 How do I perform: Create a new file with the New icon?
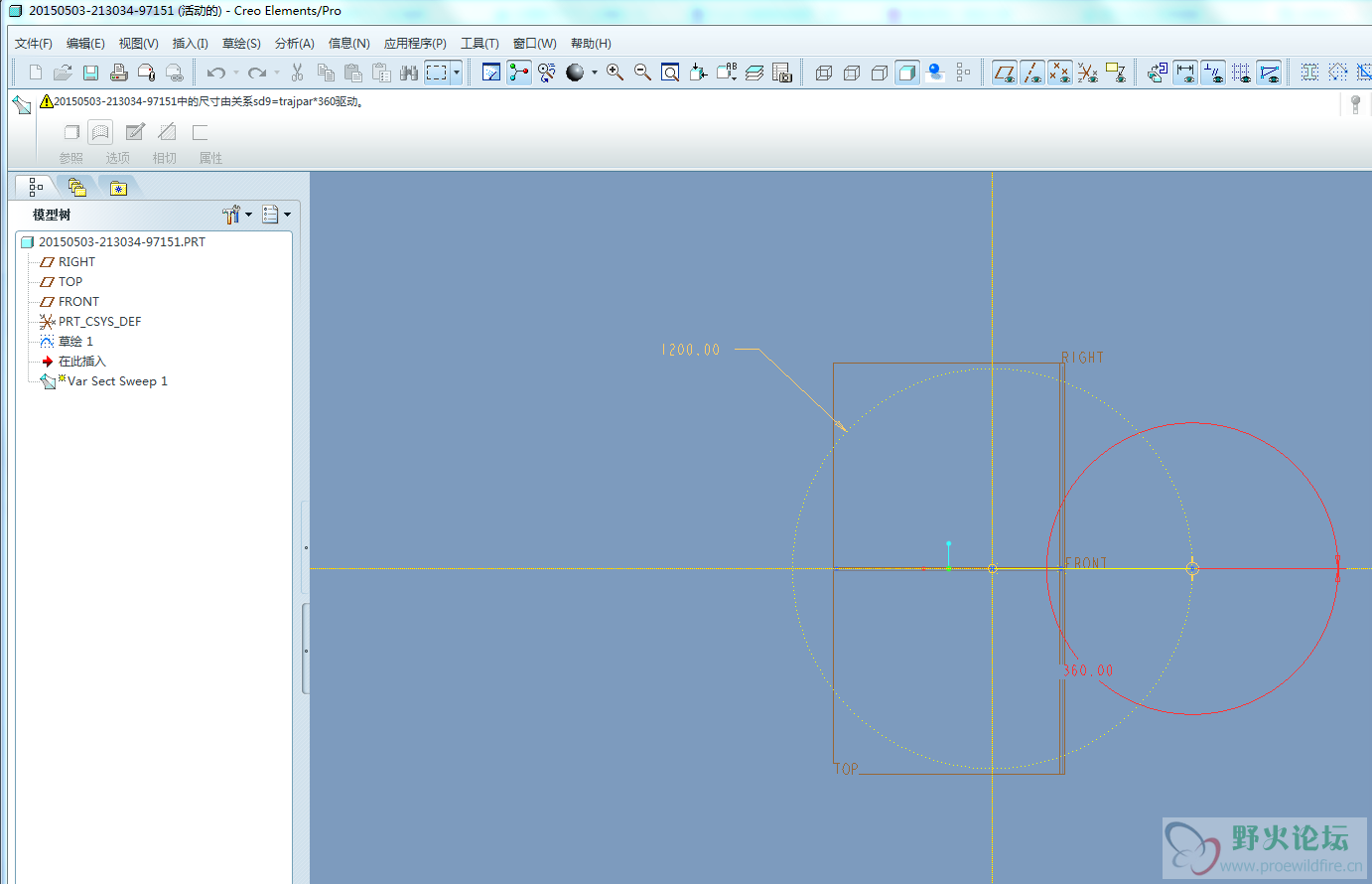coord(36,73)
